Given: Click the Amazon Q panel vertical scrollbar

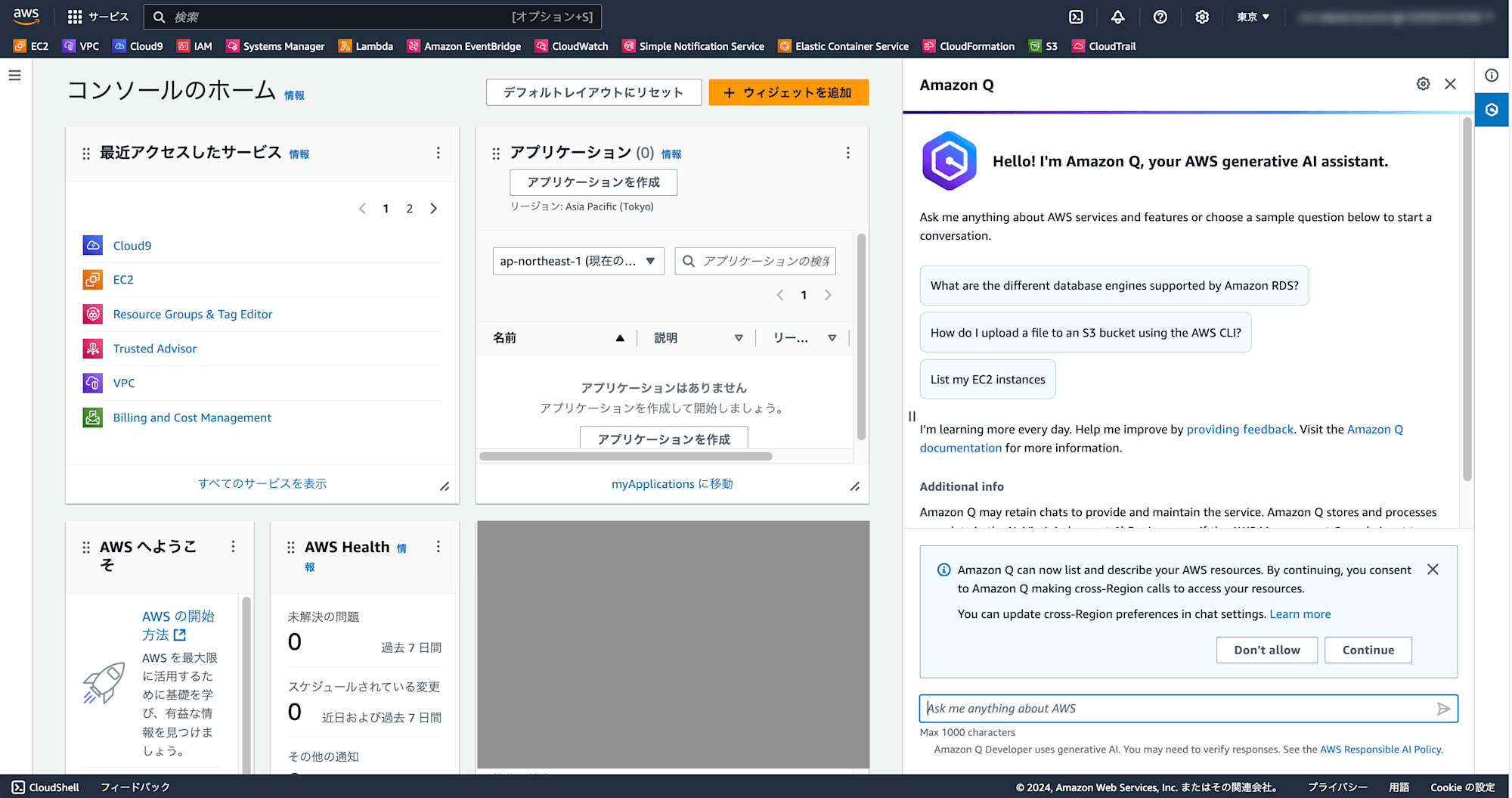Looking at the screenshot, I should [x=1467, y=299].
